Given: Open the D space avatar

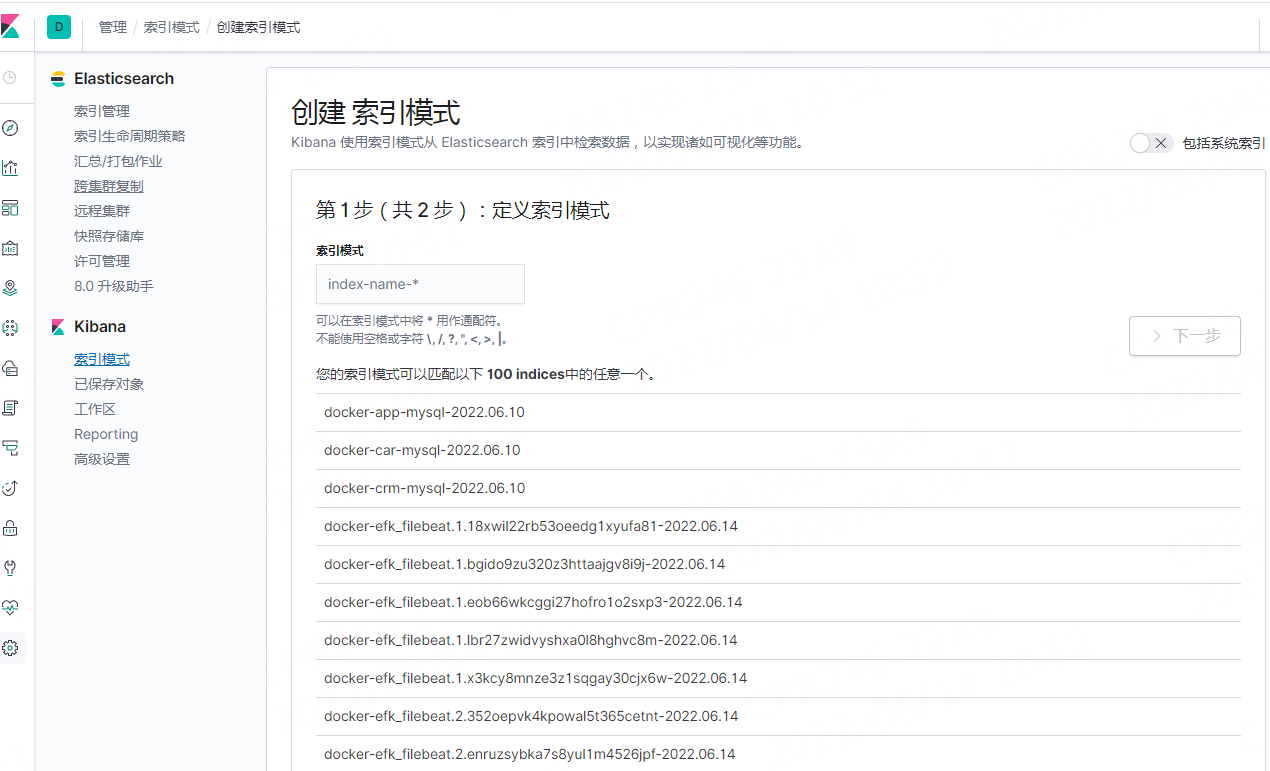Looking at the screenshot, I should tap(59, 27).
